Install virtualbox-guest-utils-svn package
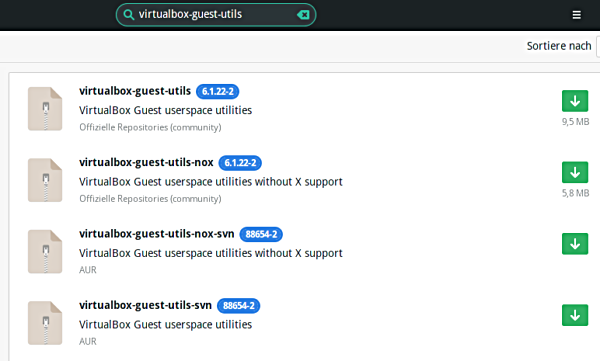The width and height of the screenshot is (600, 361). click(x=575, y=315)
